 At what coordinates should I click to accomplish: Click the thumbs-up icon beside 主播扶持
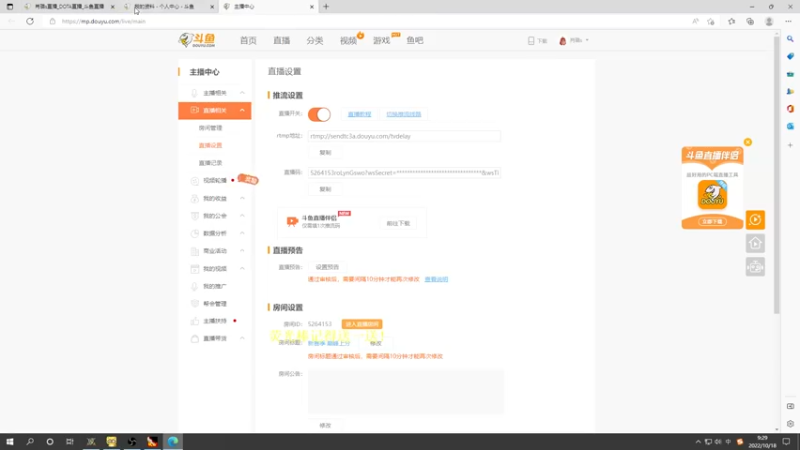(194, 321)
